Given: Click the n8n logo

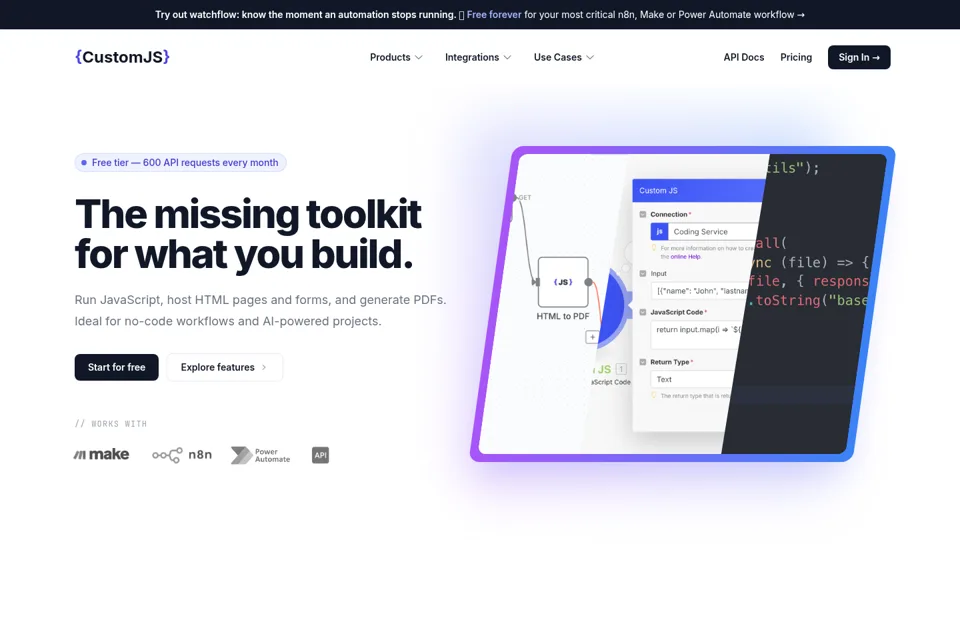Looking at the screenshot, I should (x=182, y=454).
